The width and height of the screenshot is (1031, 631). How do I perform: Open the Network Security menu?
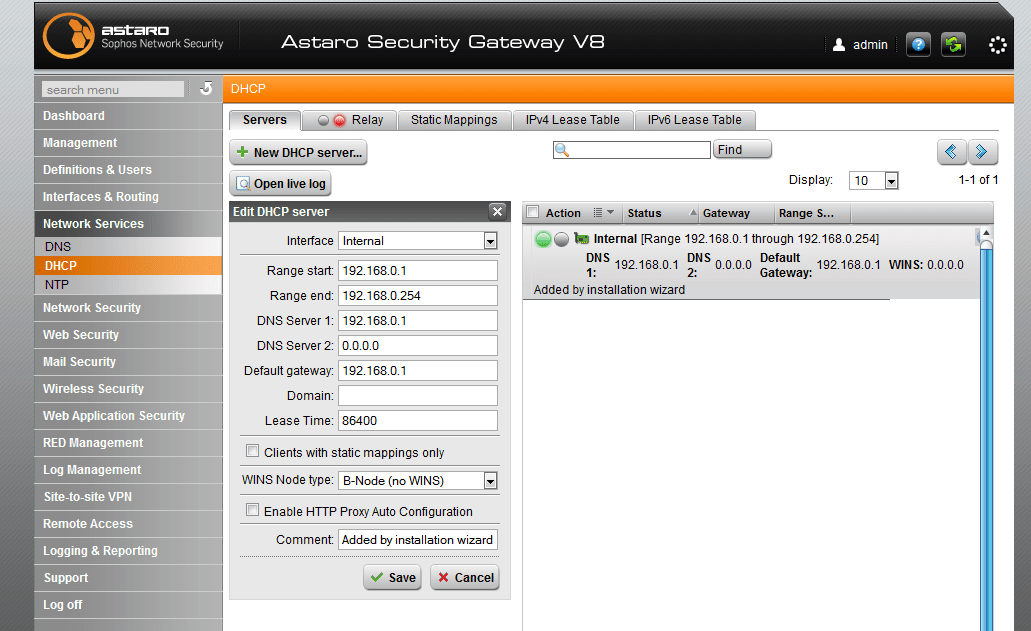tap(128, 308)
